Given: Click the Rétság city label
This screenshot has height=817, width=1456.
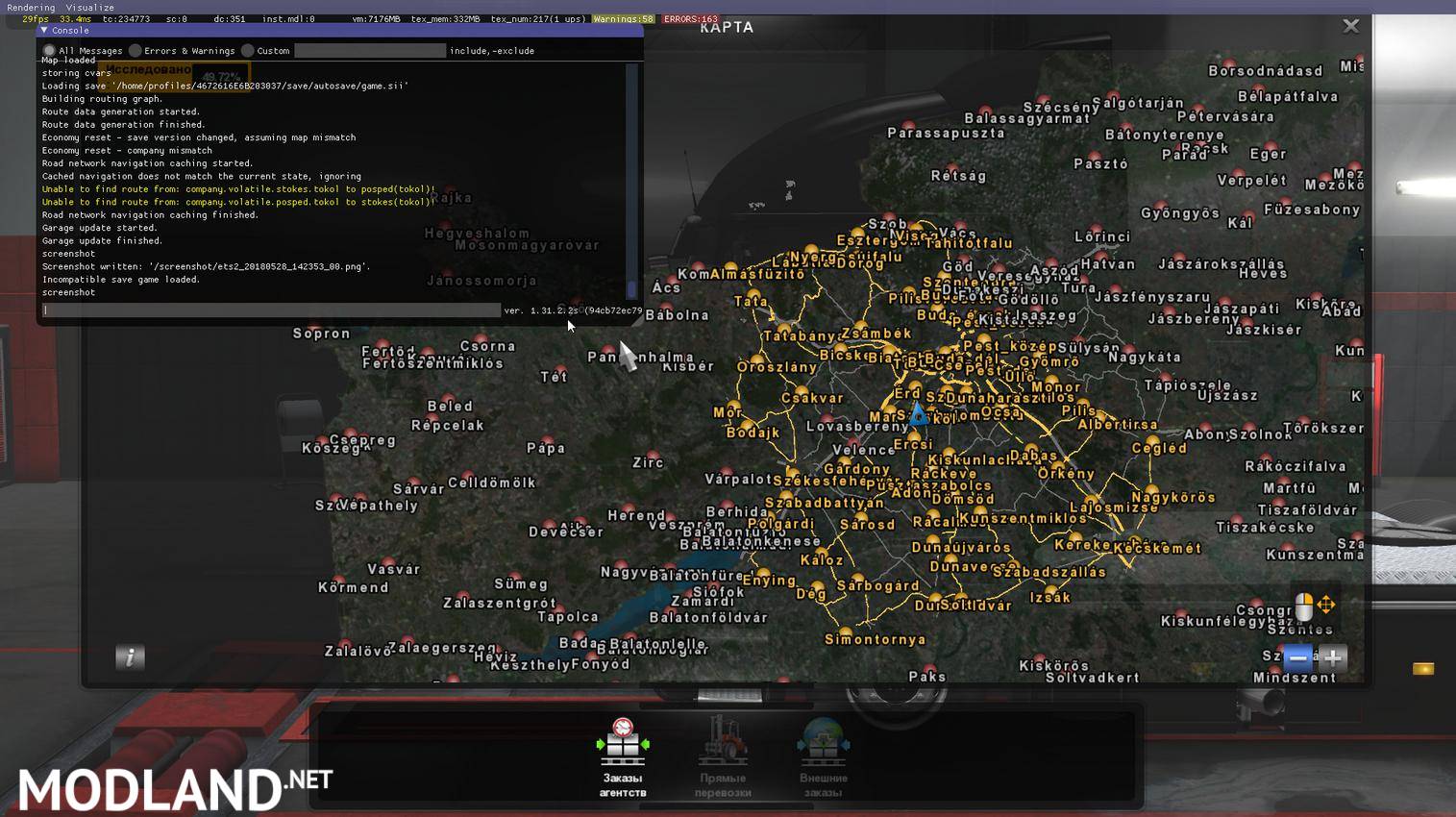Looking at the screenshot, I should click(x=959, y=176).
